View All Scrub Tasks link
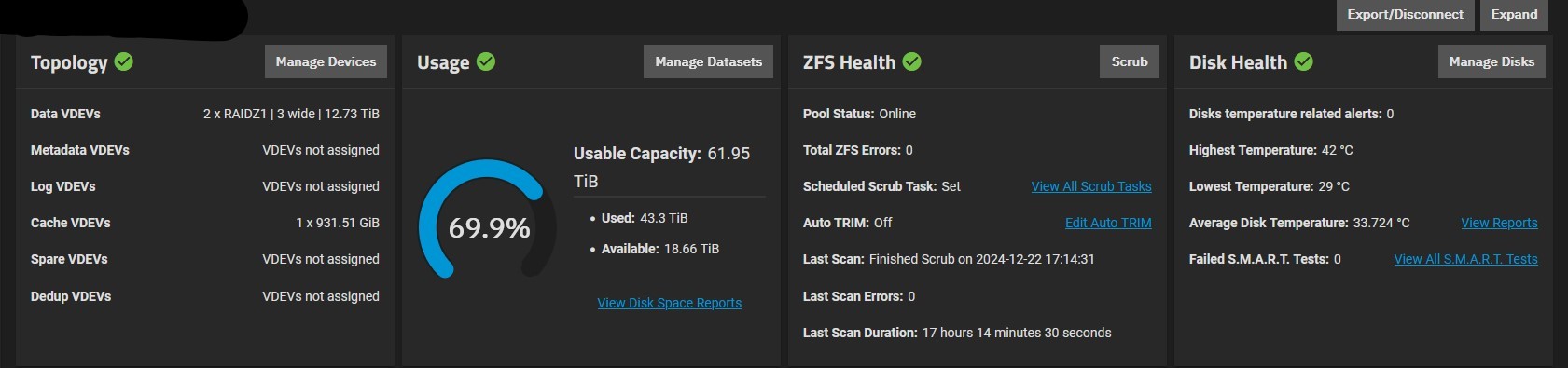Screen dimensions: 1568x368 click(1091, 186)
